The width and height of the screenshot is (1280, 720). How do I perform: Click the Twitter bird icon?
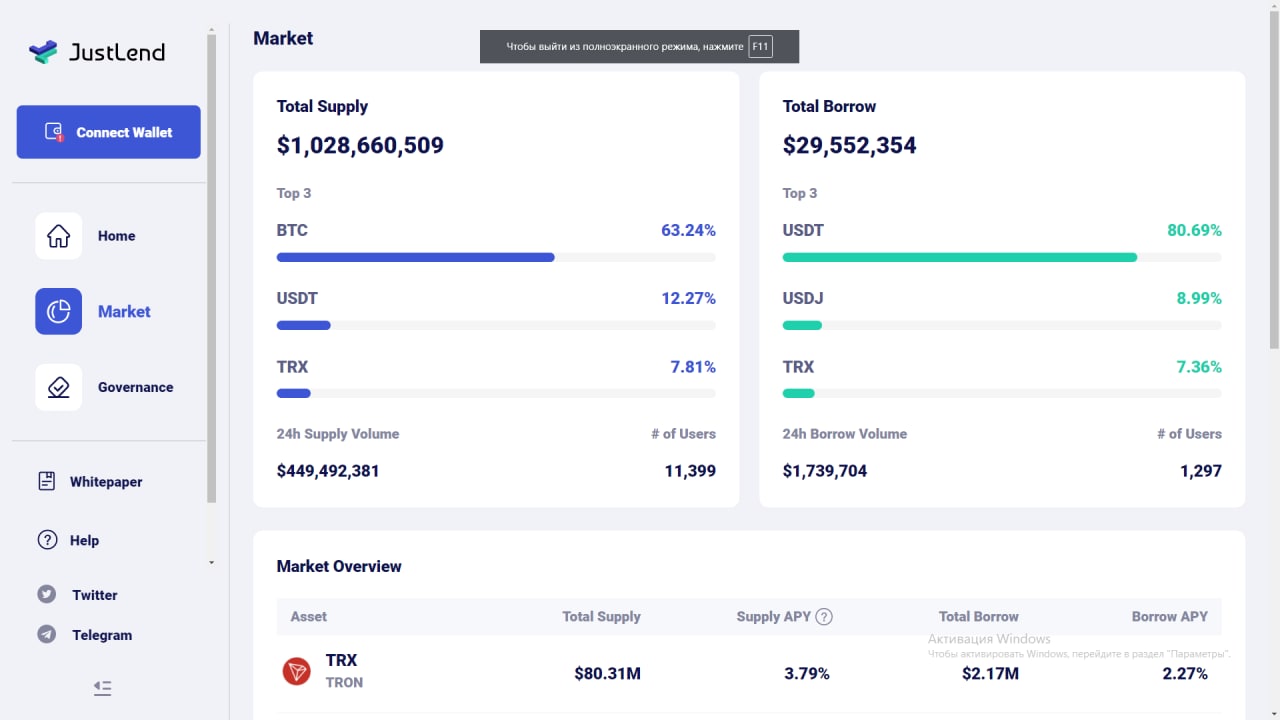(x=47, y=594)
